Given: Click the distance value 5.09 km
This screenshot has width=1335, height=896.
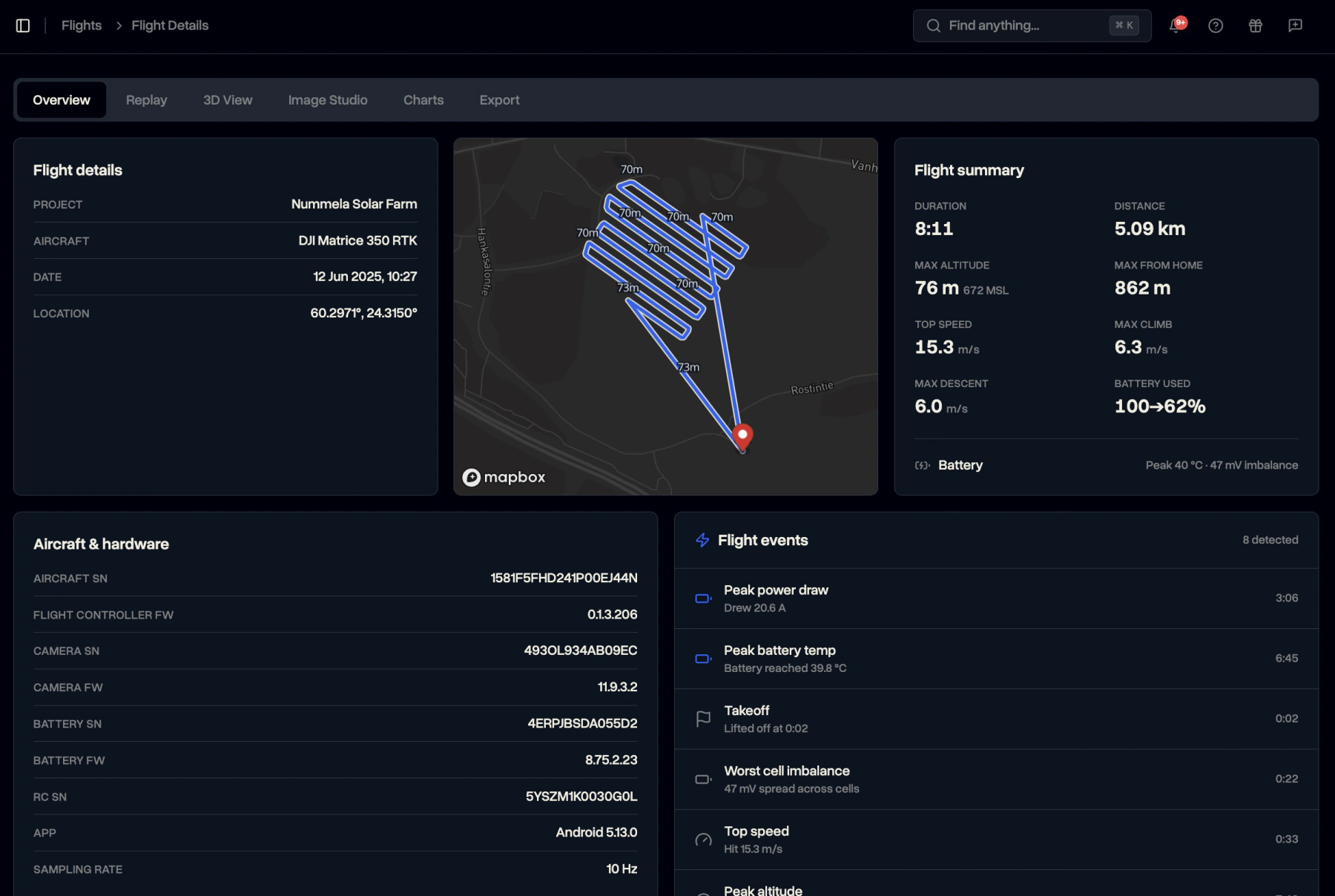Looking at the screenshot, I should [x=1150, y=228].
